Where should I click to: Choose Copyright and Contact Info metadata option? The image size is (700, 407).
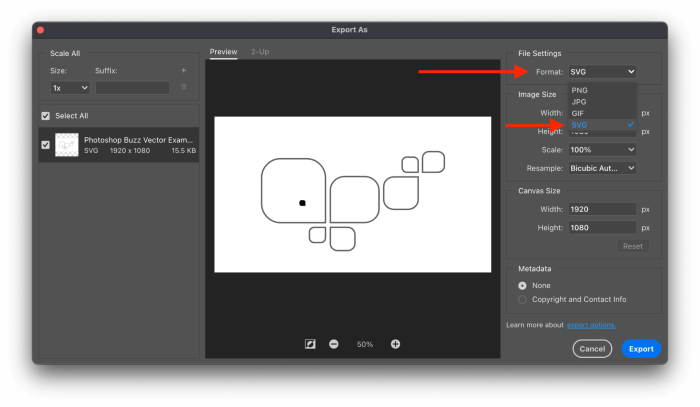[x=522, y=299]
